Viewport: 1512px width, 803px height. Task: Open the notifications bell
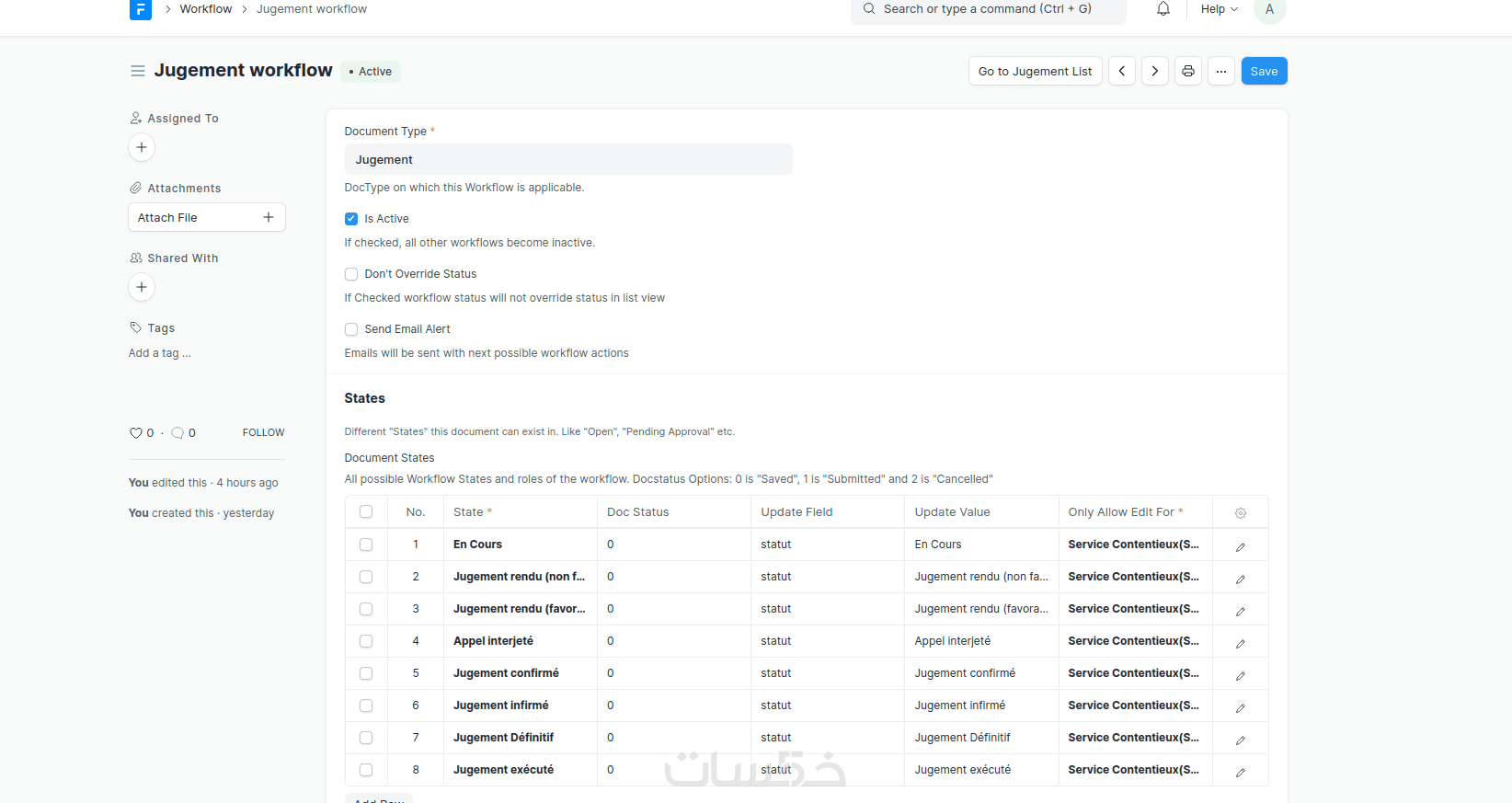click(x=1163, y=9)
